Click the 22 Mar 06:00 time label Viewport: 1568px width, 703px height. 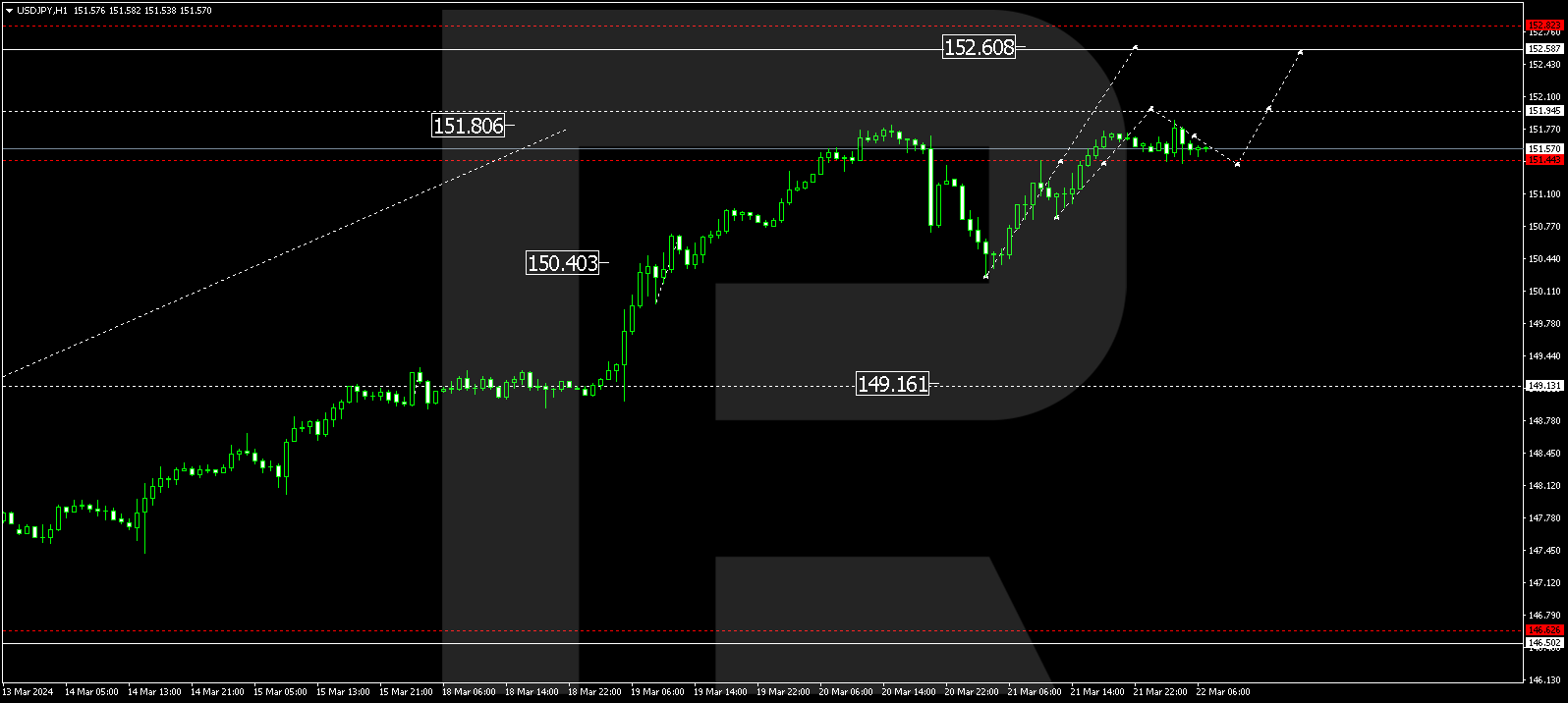[1223, 692]
